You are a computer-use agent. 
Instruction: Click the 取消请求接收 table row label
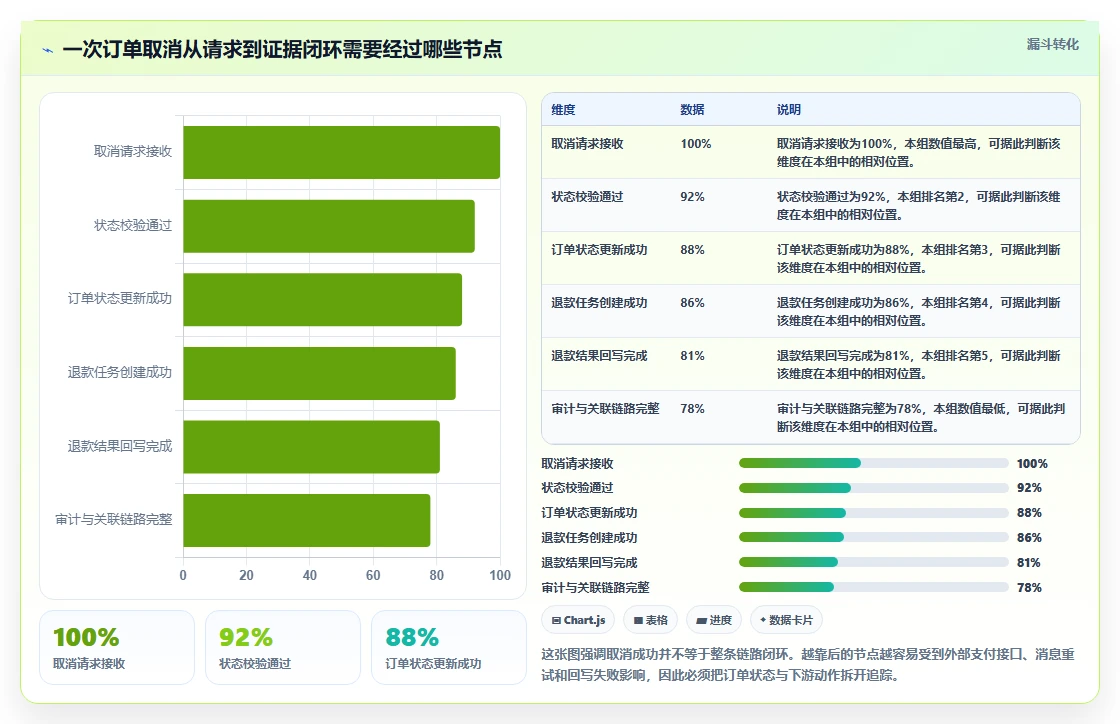[587, 144]
